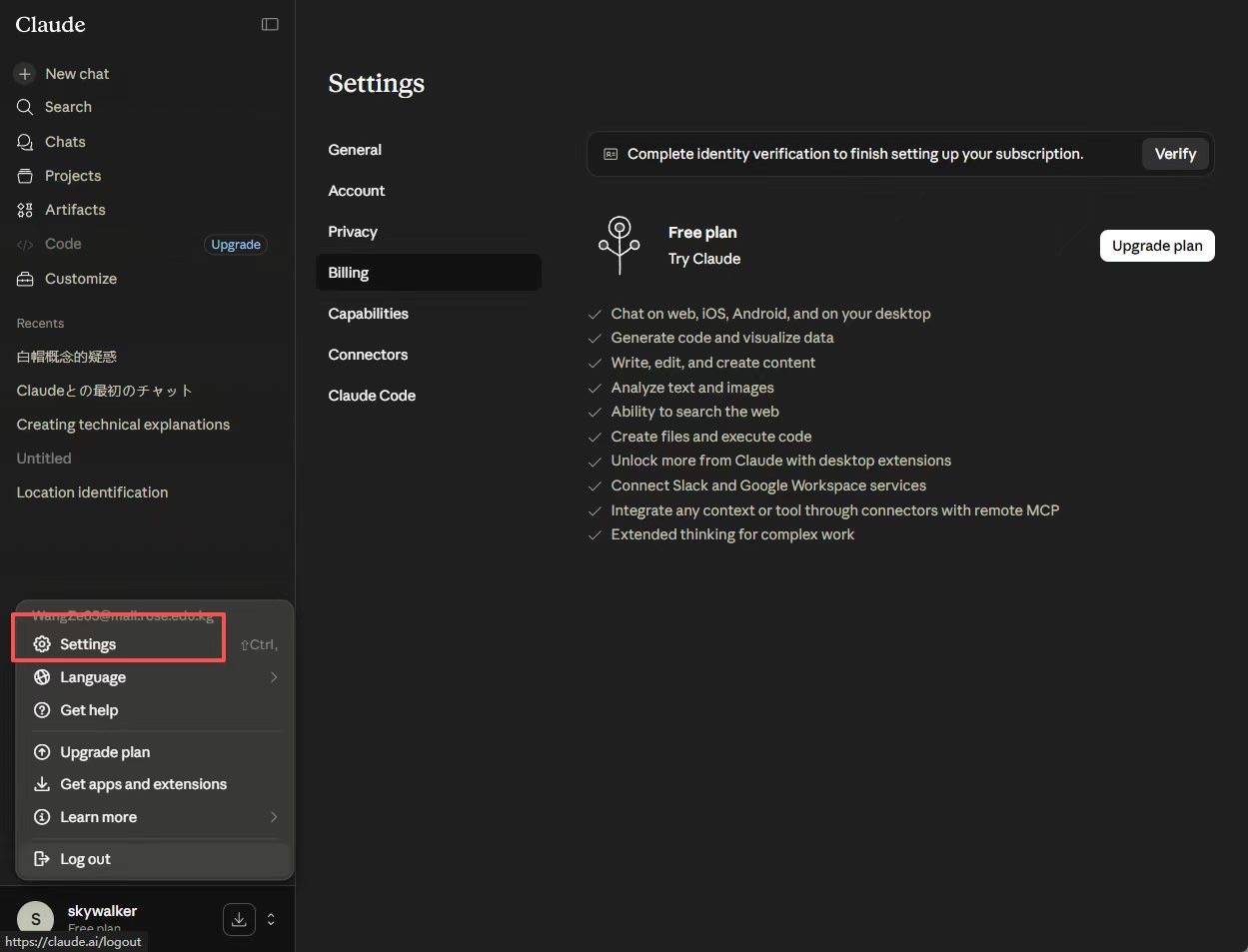
Task: Choose Get help in the account menu
Action: (155, 710)
